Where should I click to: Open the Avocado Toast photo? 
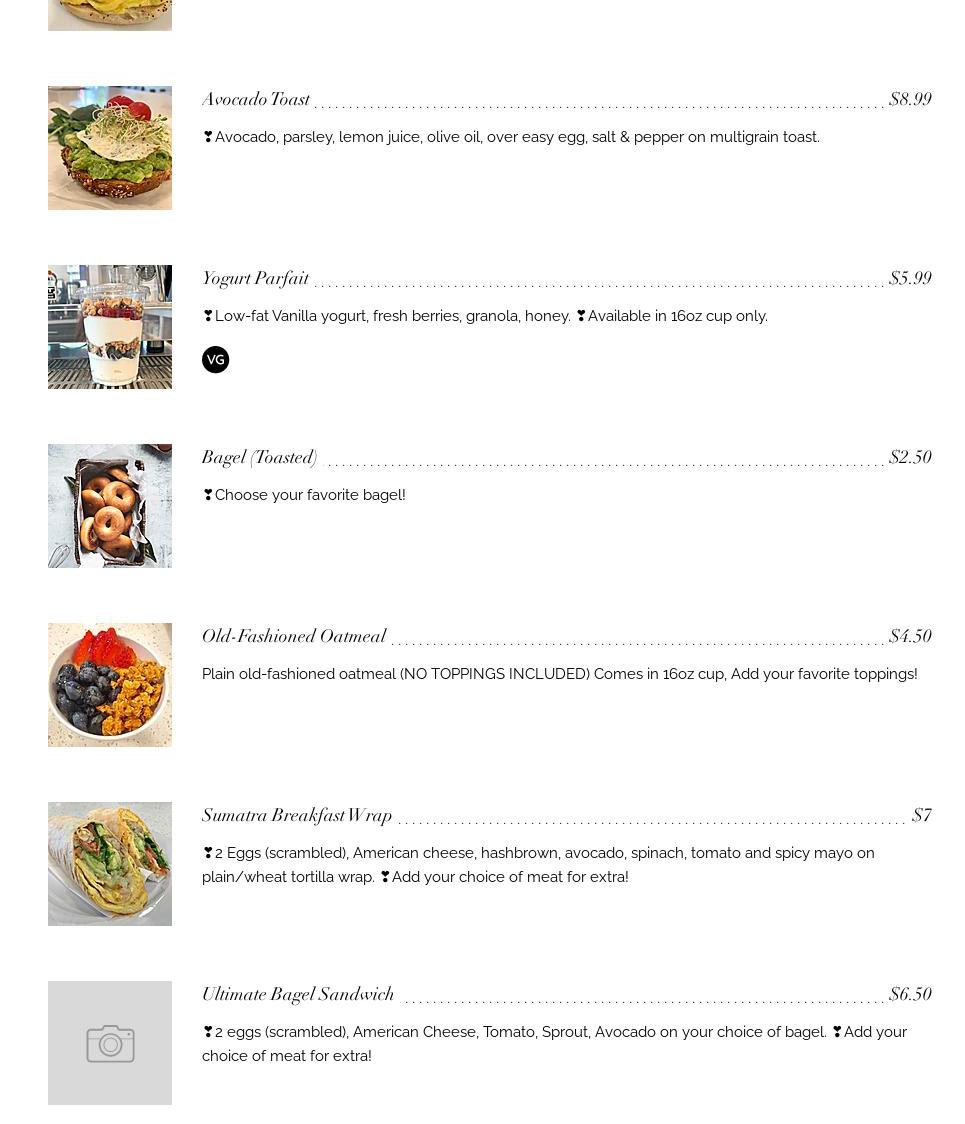pos(110,148)
